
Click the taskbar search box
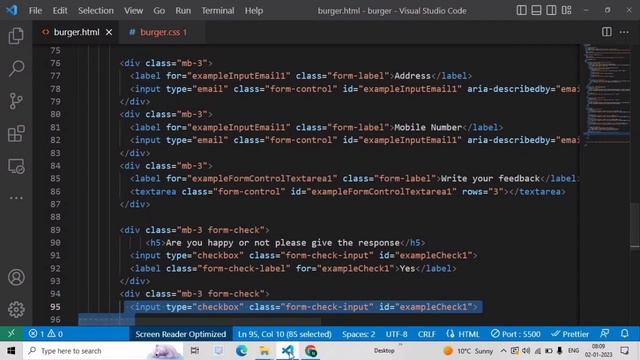[x=103, y=351]
